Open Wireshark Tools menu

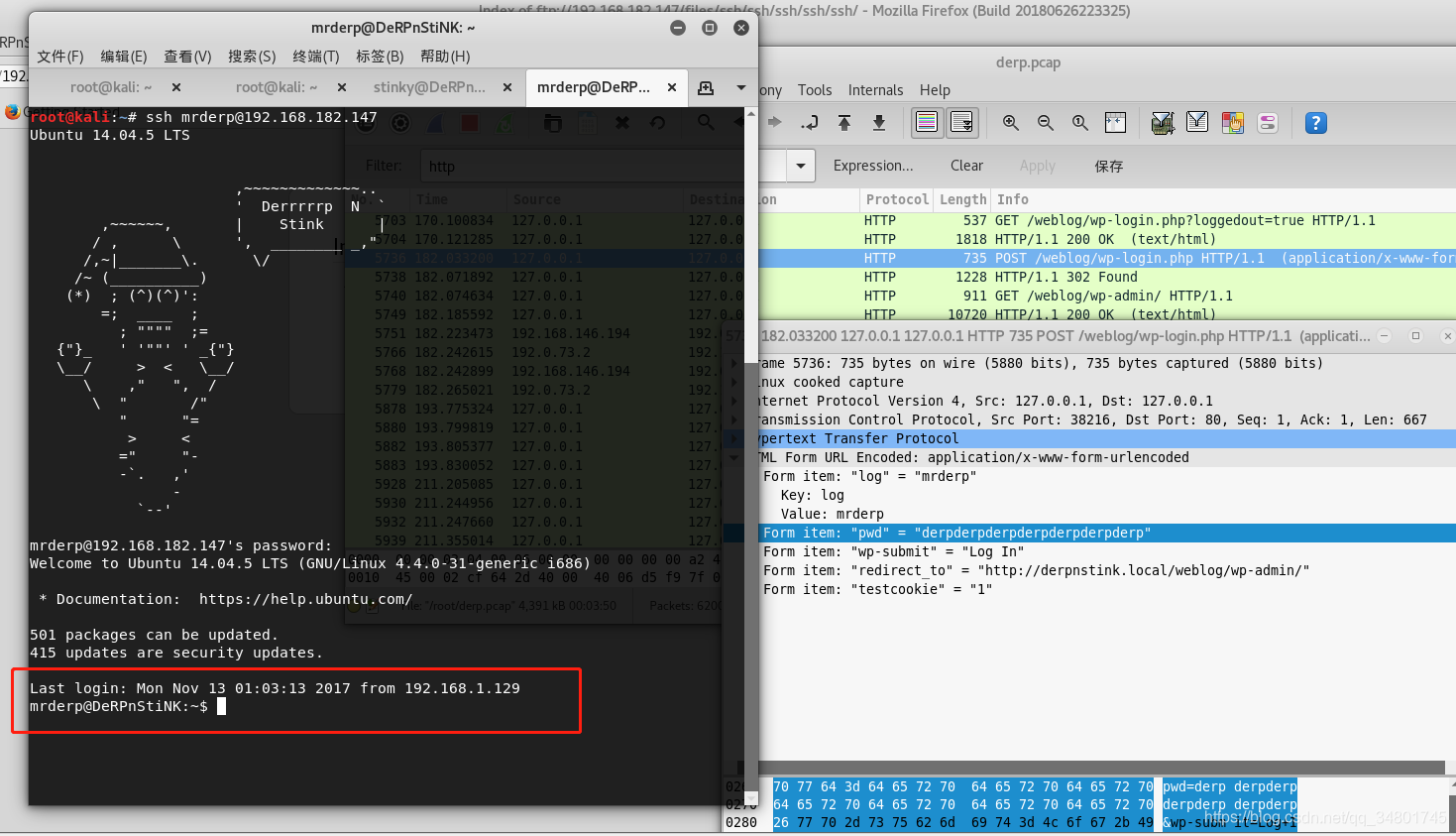click(x=815, y=90)
